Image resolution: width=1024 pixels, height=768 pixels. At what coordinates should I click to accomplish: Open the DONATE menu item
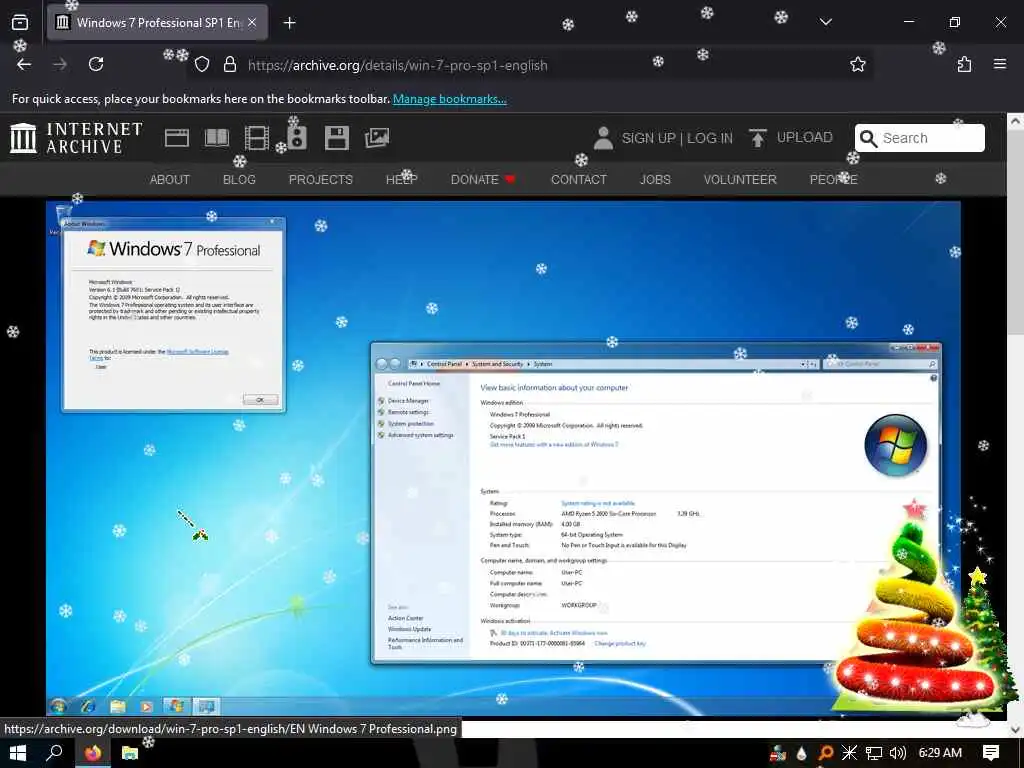coord(483,180)
